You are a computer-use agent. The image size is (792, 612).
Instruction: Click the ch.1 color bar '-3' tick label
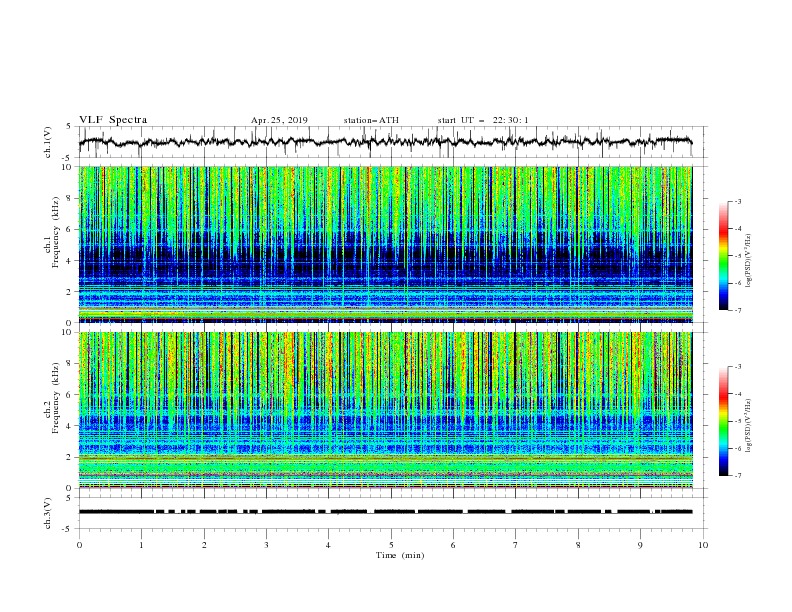click(737, 201)
